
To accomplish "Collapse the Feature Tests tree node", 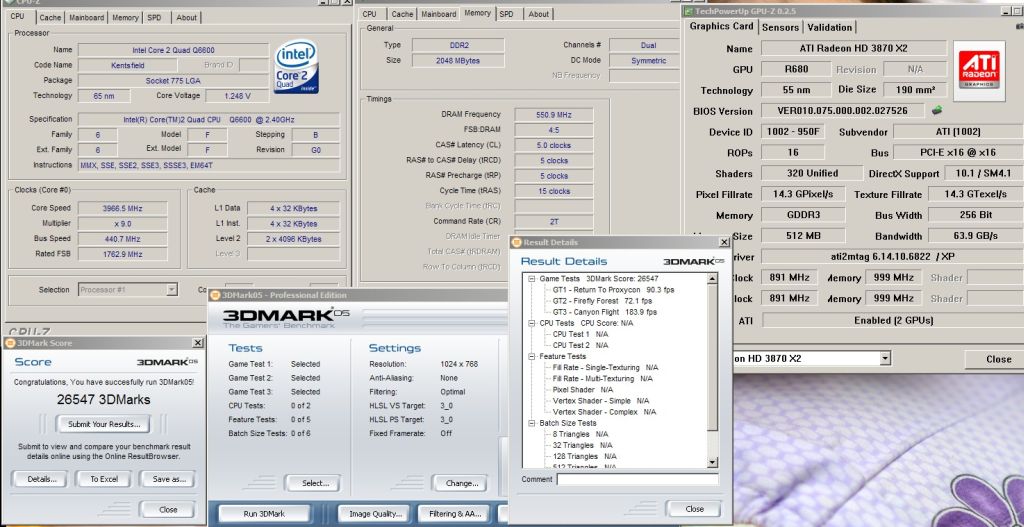I will [x=532, y=357].
